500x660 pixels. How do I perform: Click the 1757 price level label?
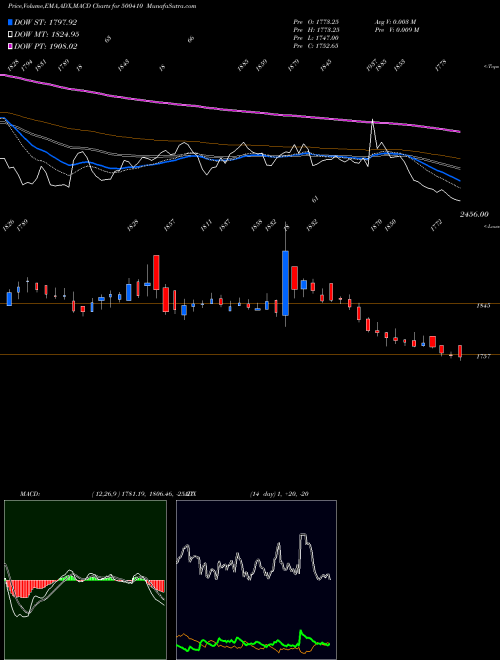point(483,357)
